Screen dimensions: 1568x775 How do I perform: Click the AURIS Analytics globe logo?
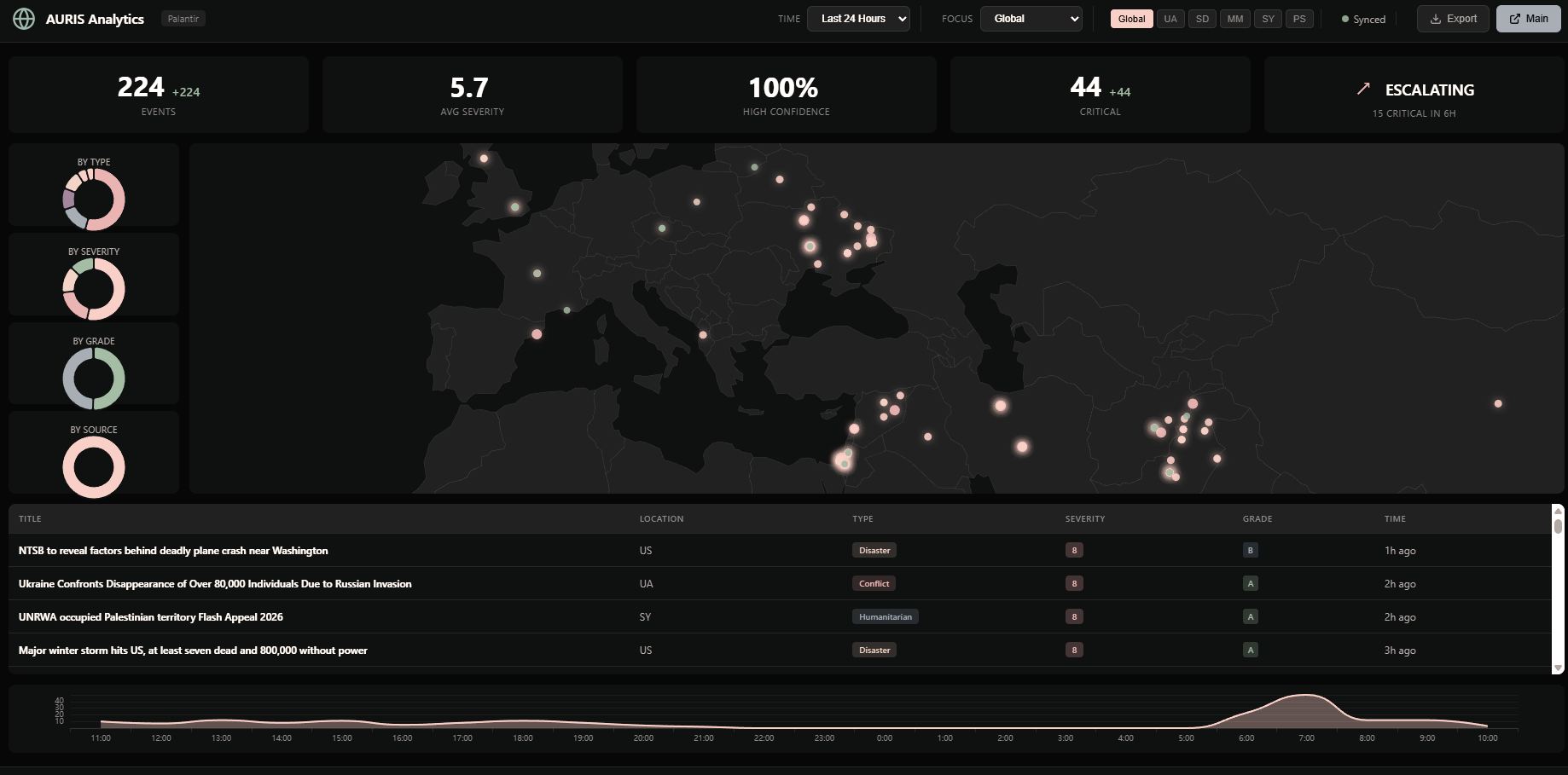[24, 18]
